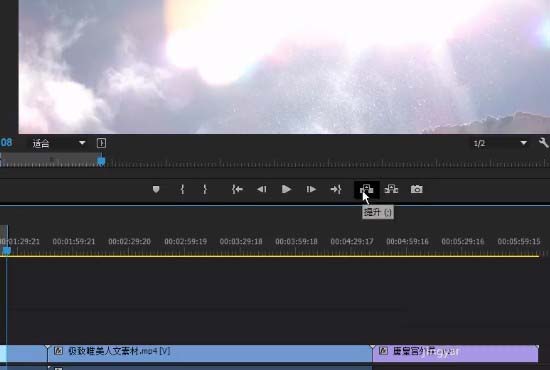Select the 极致唯美人文素材.mp4 [V] clip

tap(210, 353)
